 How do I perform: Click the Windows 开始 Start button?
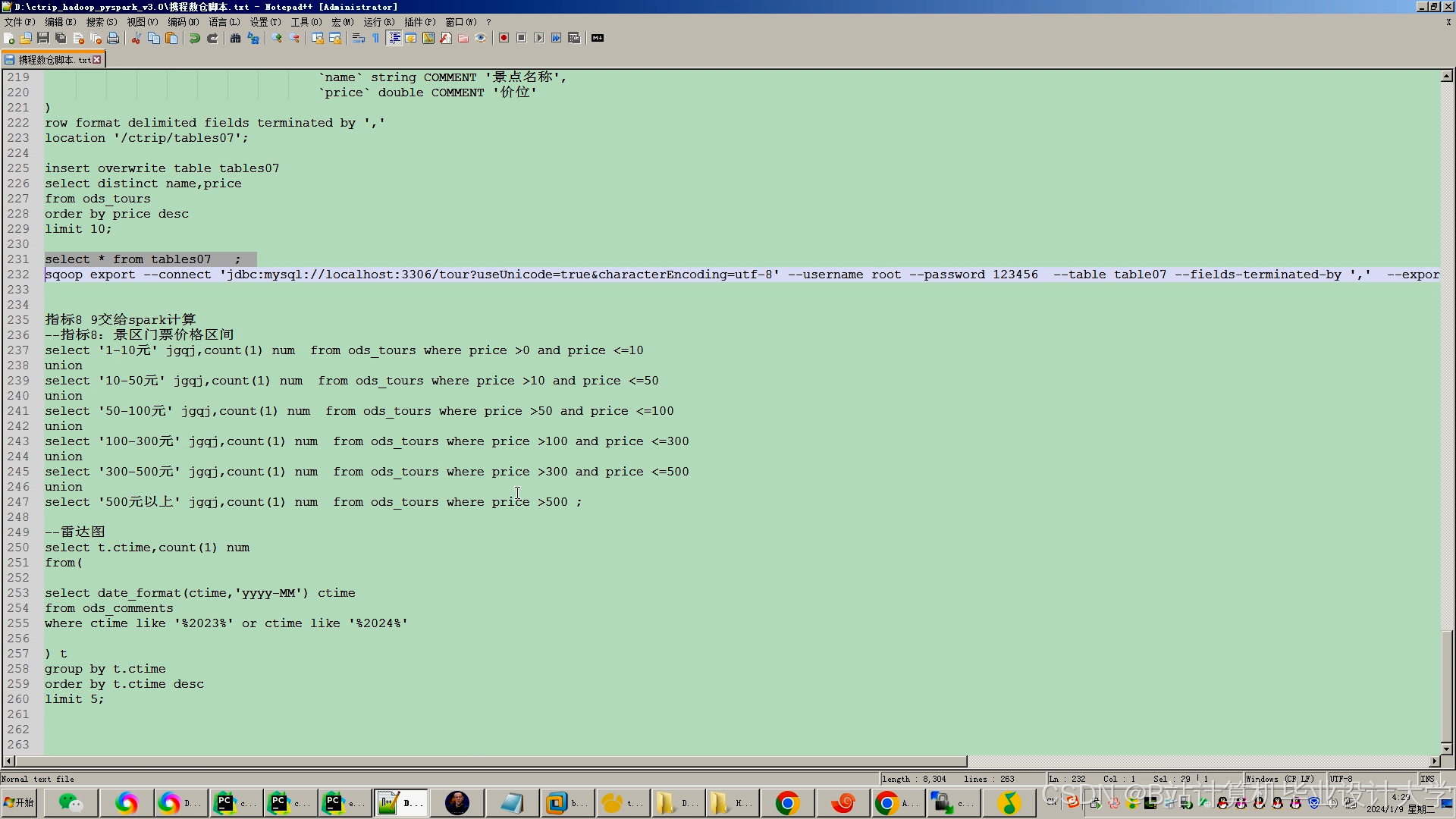pyautogui.click(x=20, y=802)
